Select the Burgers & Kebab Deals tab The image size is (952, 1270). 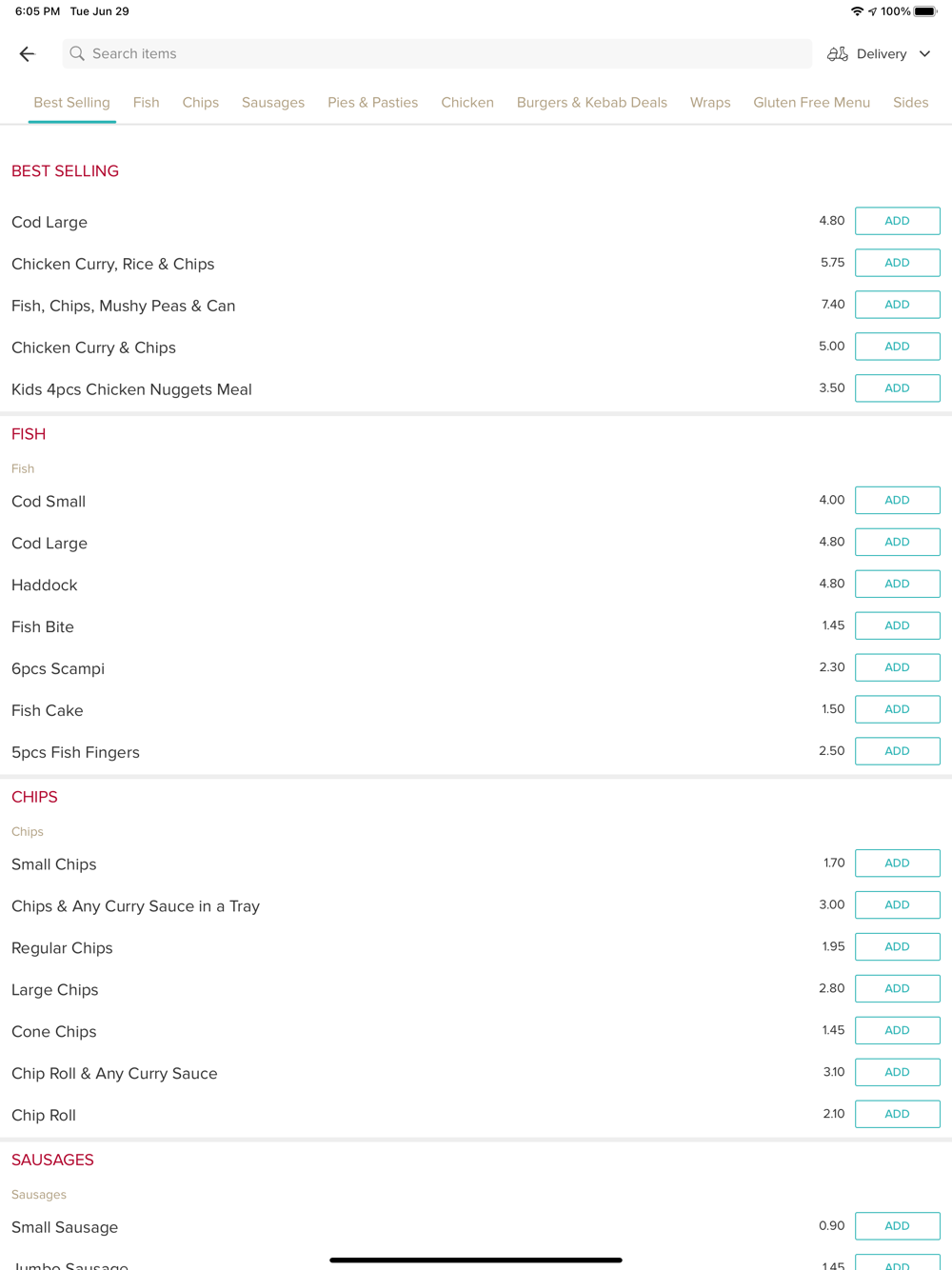(592, 103)
